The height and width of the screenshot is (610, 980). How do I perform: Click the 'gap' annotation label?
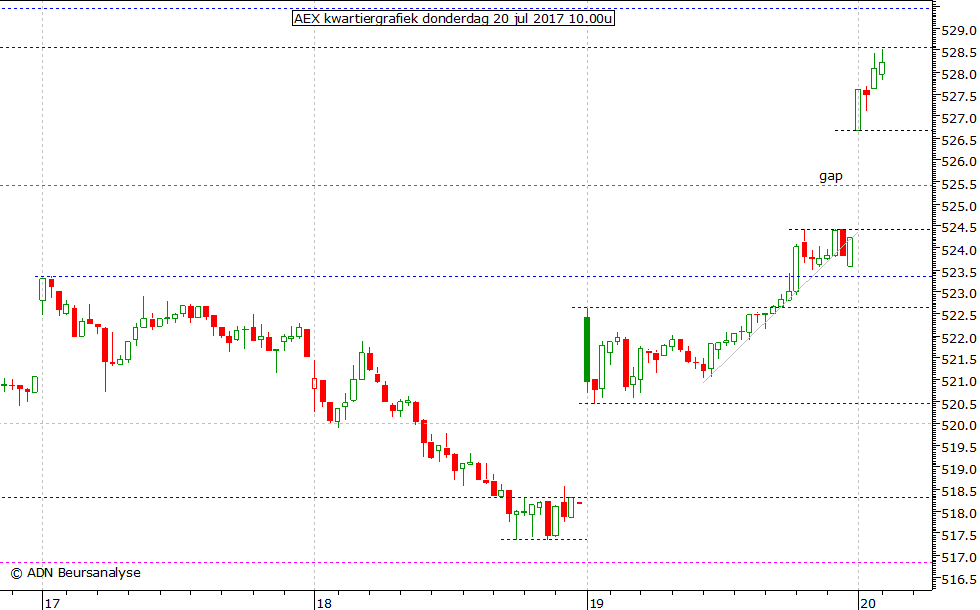click(831, 176)
